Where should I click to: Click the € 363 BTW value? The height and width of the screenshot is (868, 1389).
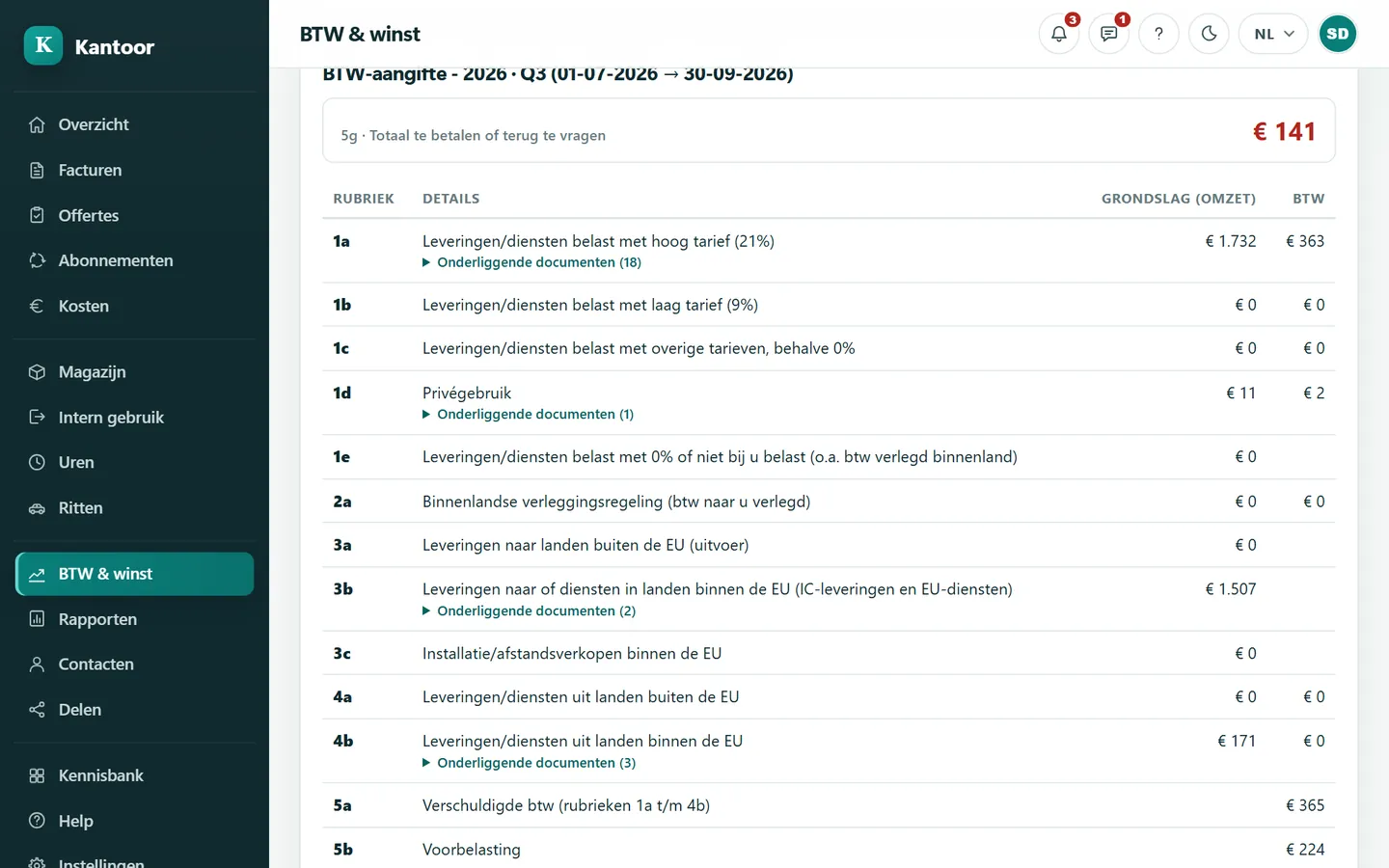pyautogui.click(x=1305, y=241)
